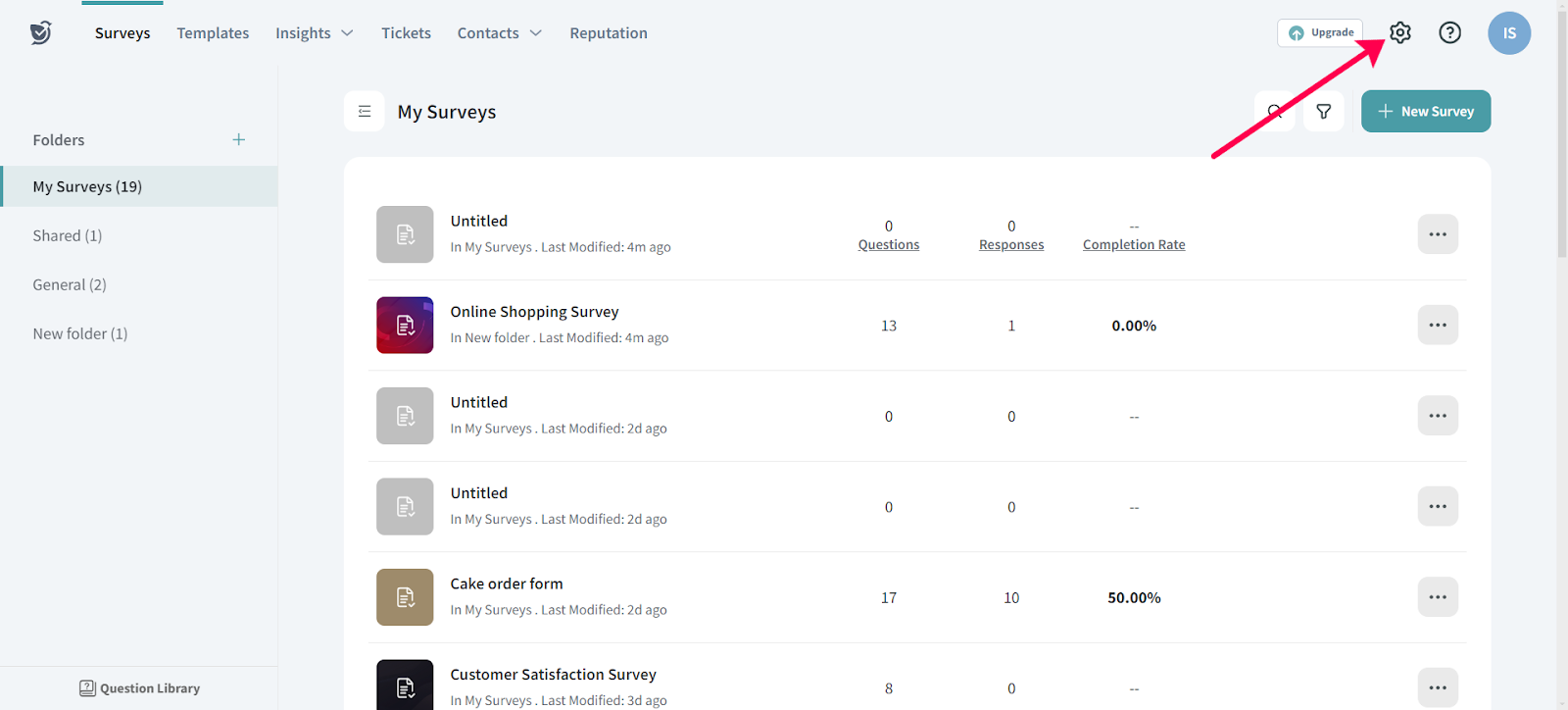
Task: Select the Shared (1) folder
Action: tap(68, 235)
